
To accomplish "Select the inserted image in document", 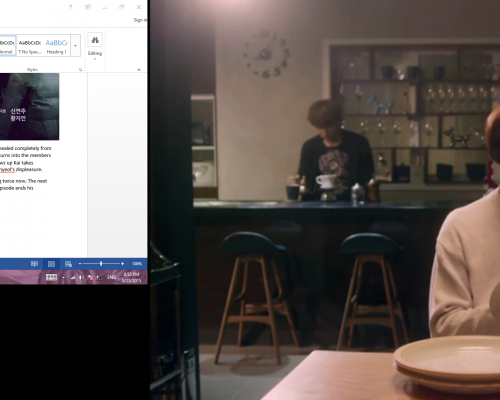I will coord(29,106).
